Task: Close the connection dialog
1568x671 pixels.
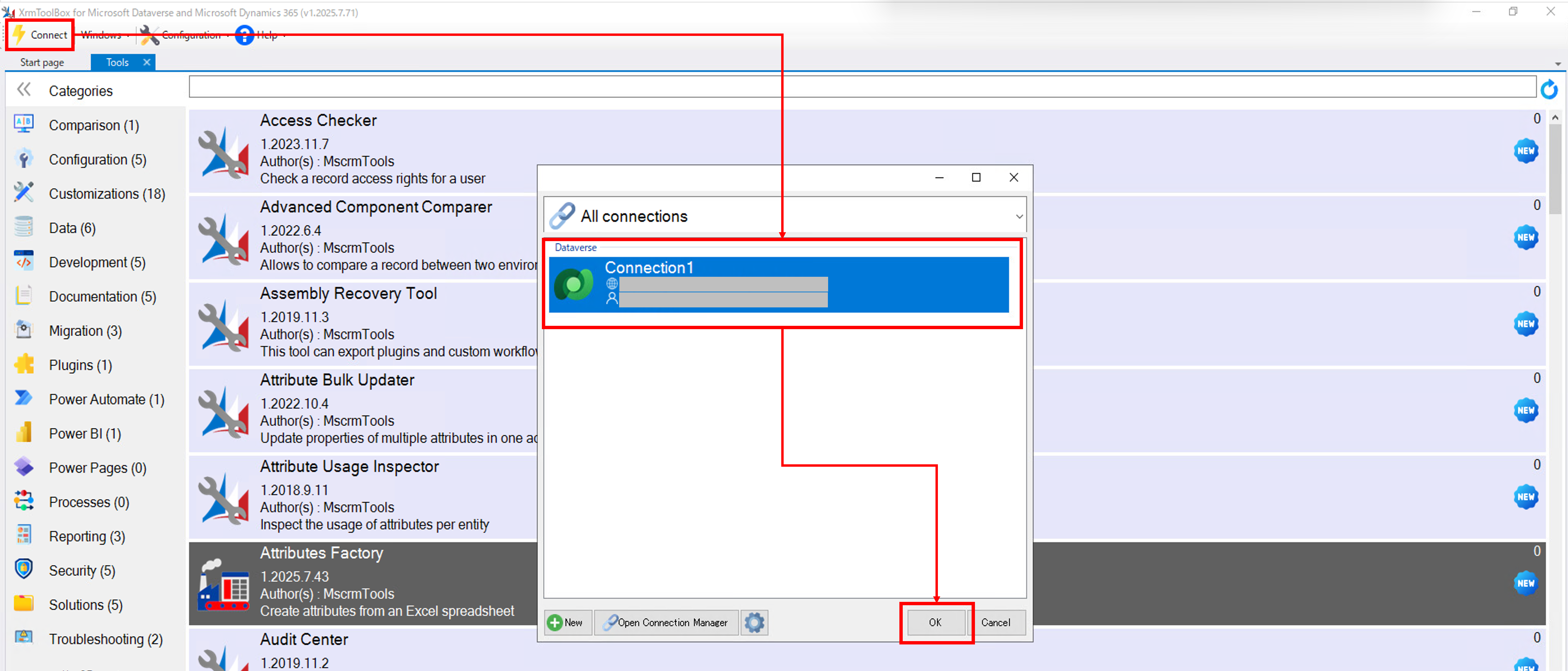Action: [1013, 177]
